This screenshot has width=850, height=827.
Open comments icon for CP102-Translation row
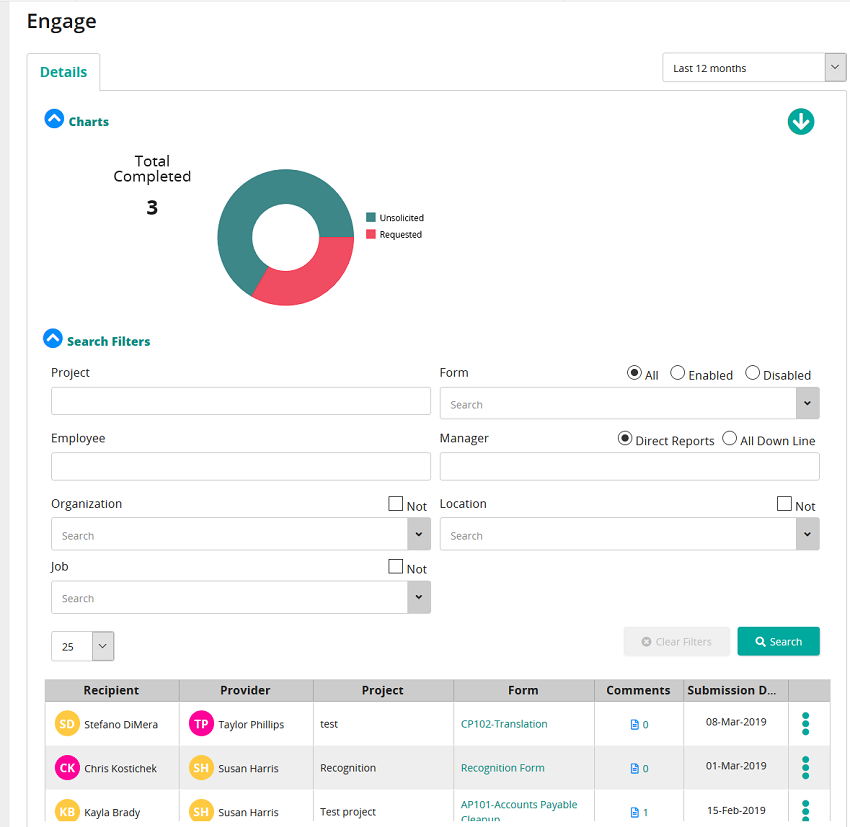[634, 725]
